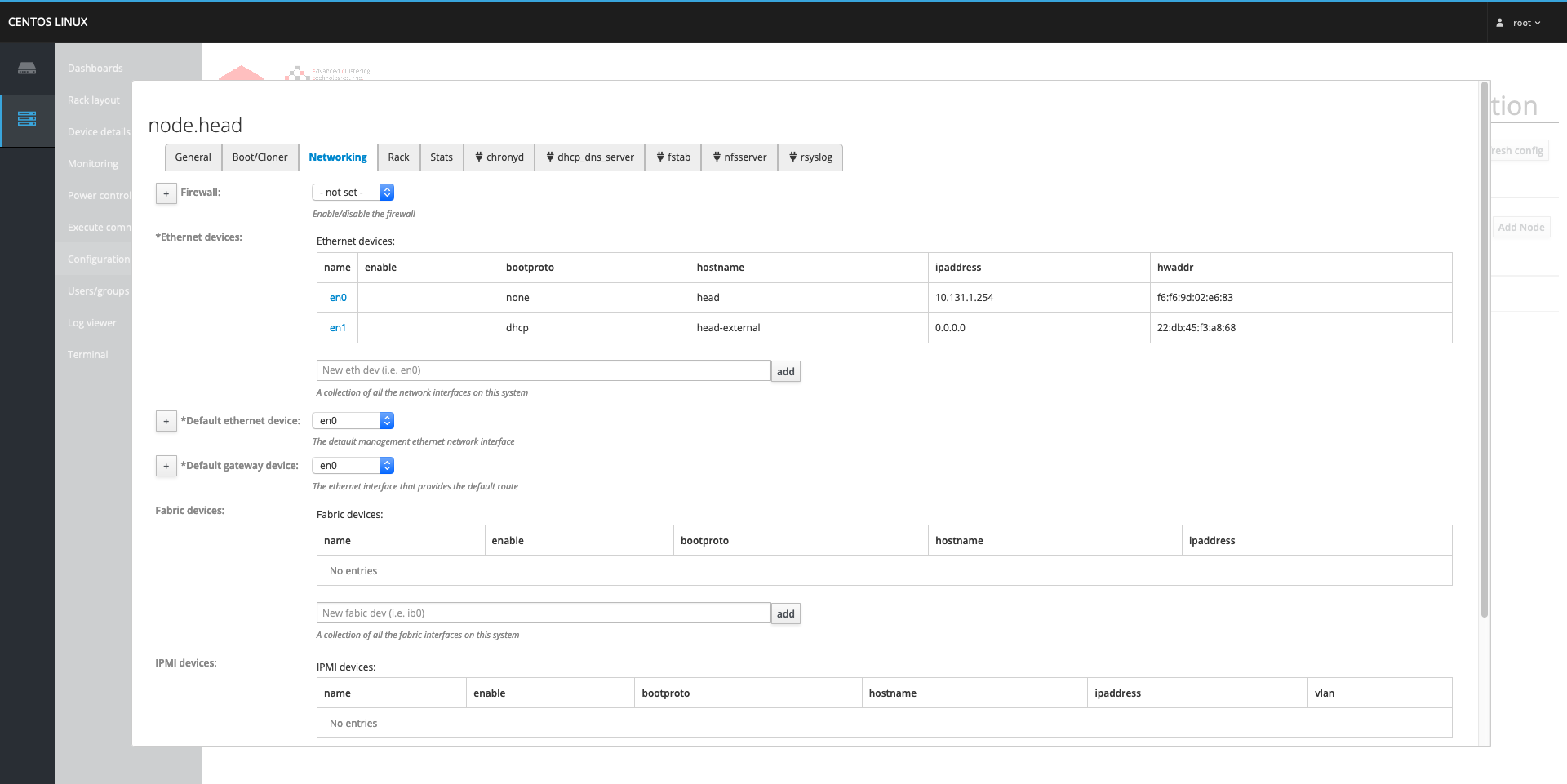Expand the plus button beside Firewall
This screenshot has height=784, width=1567.
(x=166, y=193)
